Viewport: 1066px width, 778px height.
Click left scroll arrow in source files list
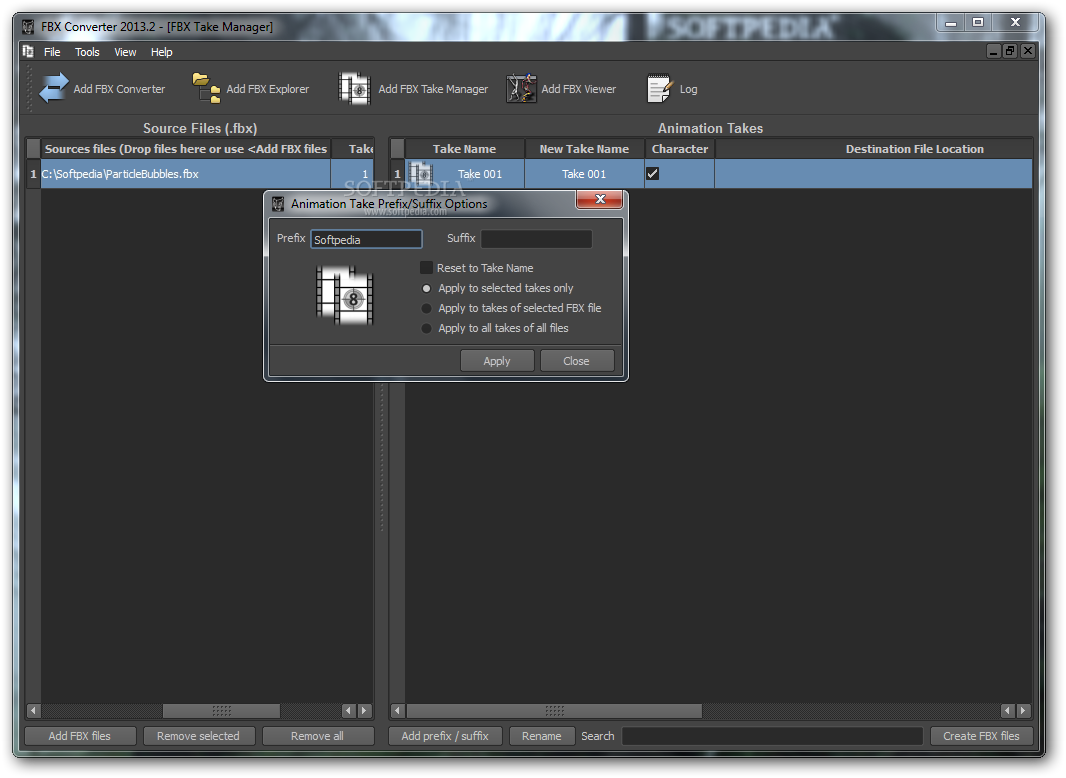click(33, 711)
